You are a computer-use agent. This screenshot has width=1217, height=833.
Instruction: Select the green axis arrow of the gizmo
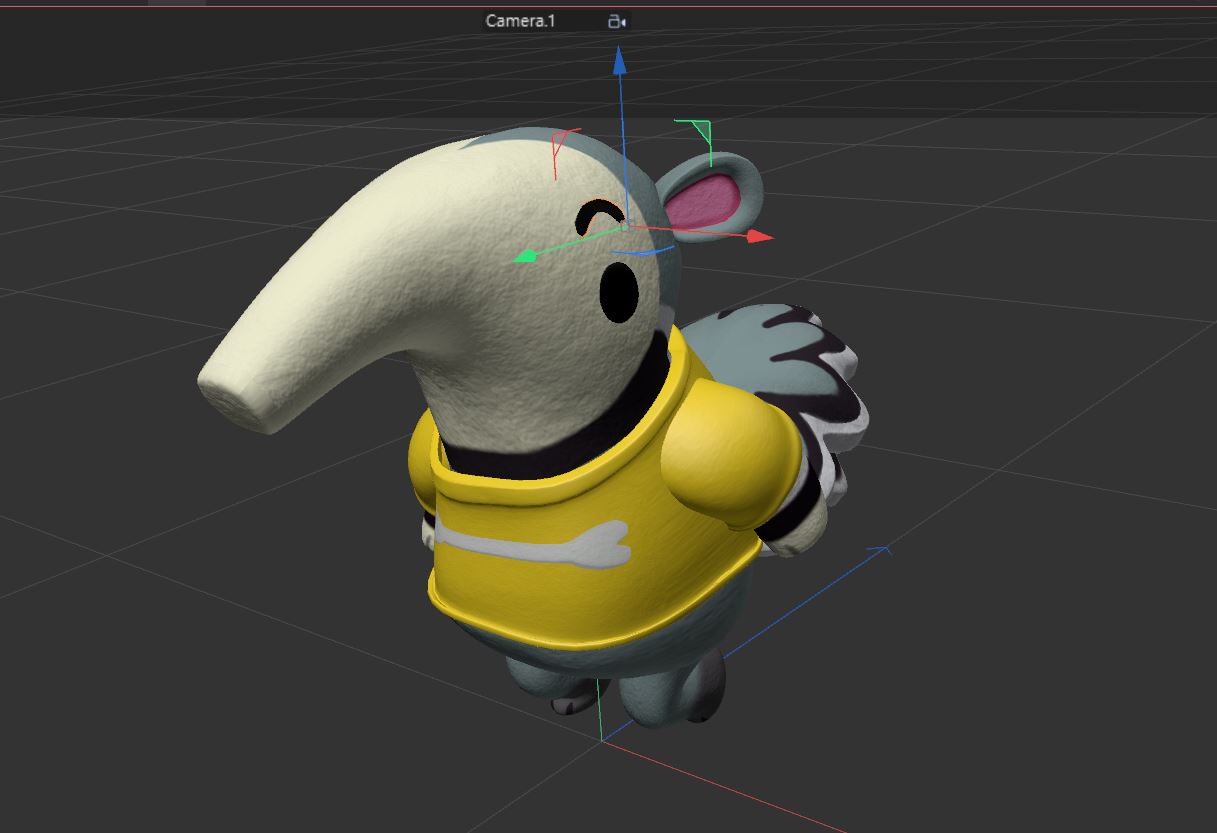(x=527, y=256)
